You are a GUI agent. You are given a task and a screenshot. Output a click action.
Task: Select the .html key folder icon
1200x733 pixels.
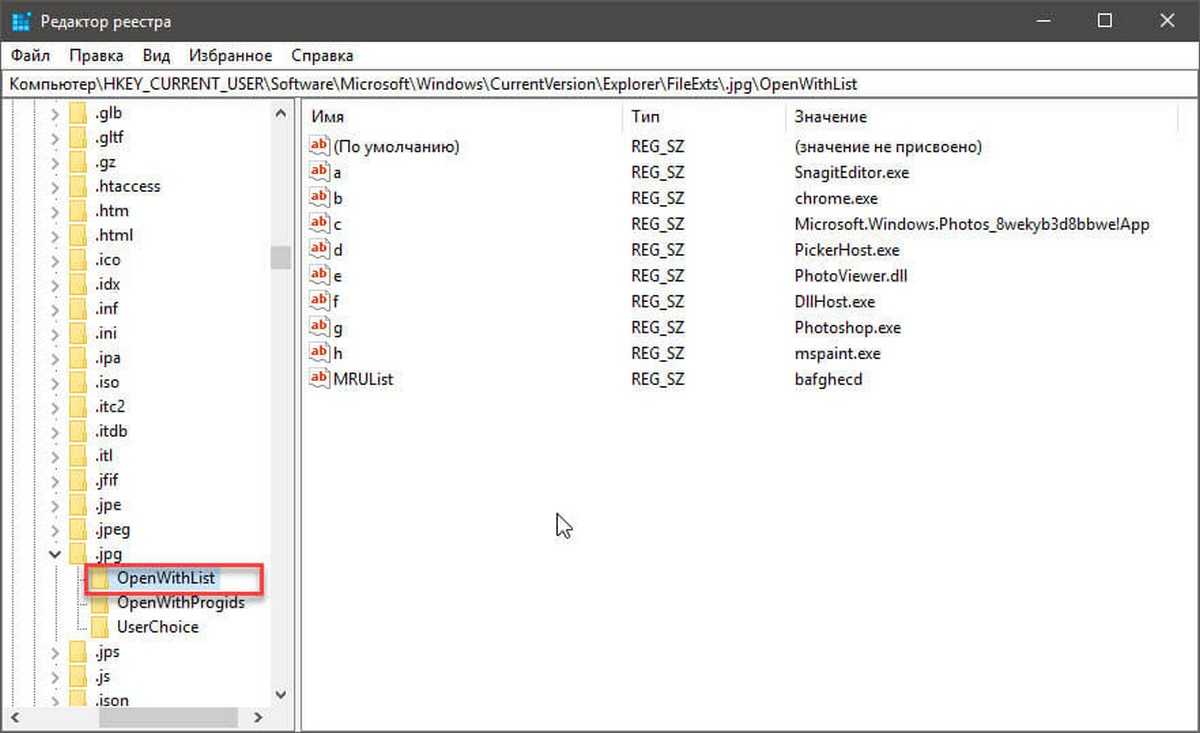coord(78,236)
